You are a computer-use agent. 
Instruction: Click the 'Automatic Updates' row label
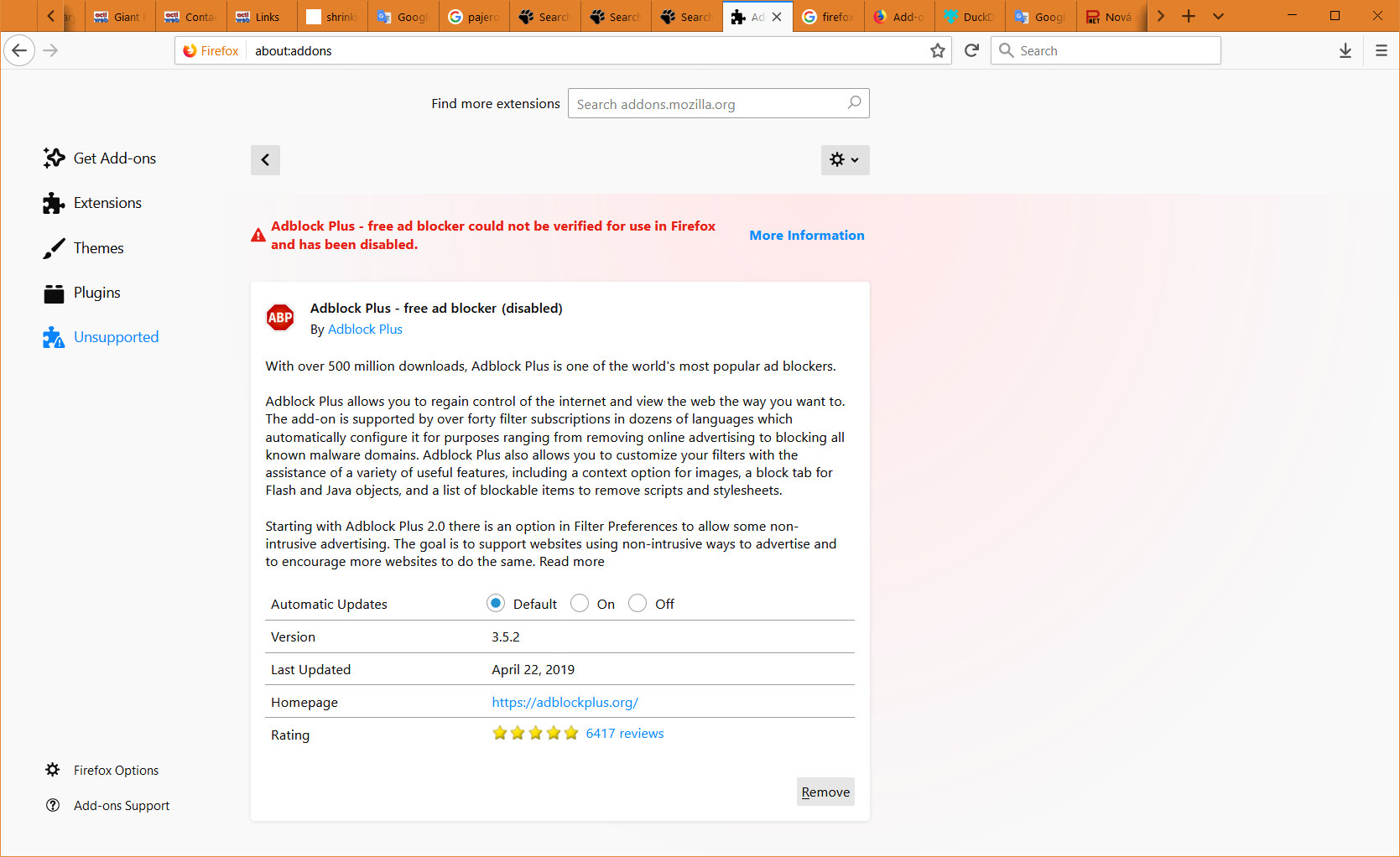[x=329, y=605]
